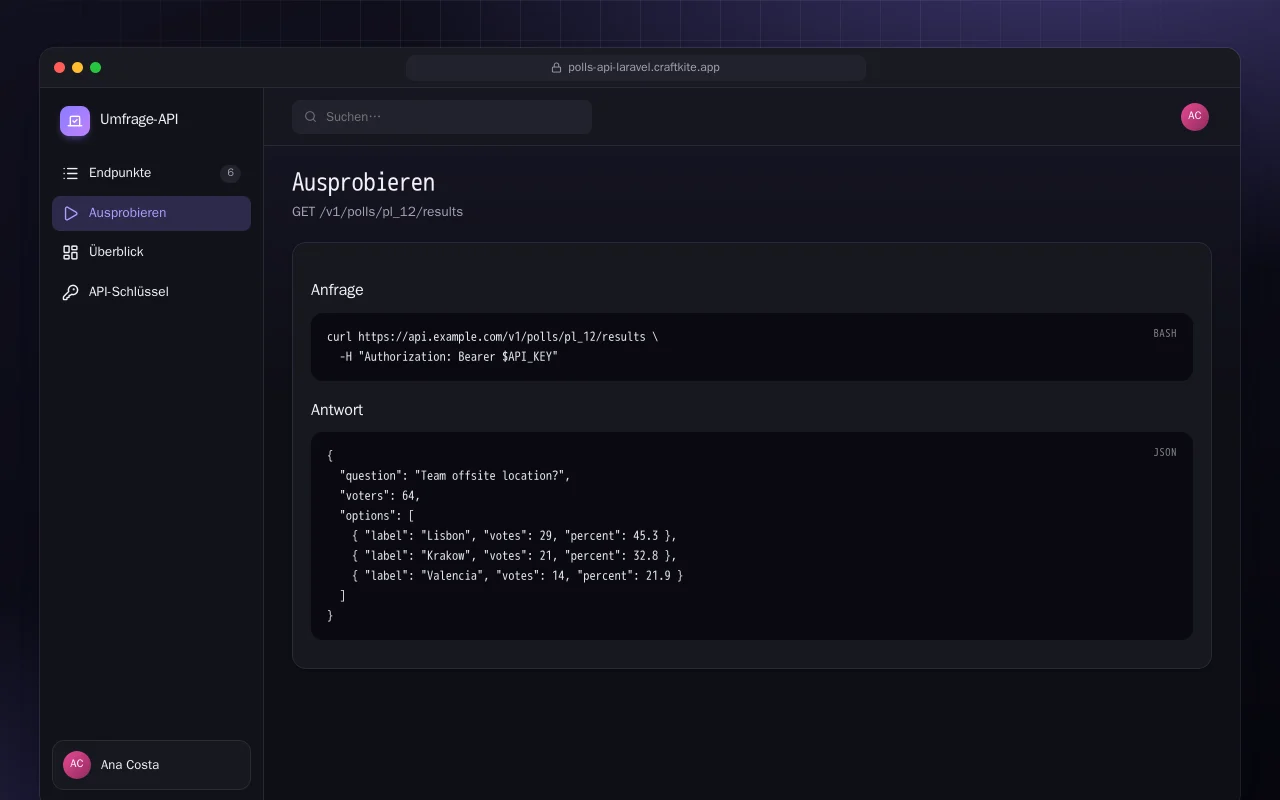Click the "voters": 64 line

point(380,496)
